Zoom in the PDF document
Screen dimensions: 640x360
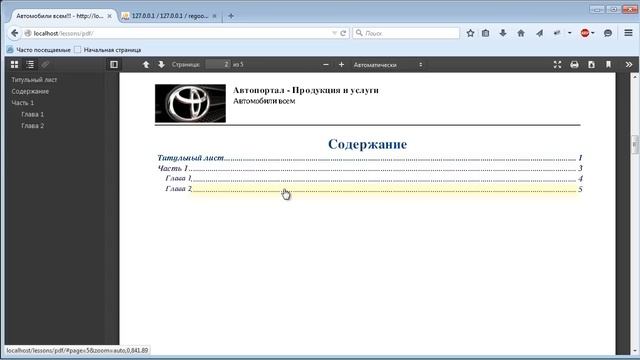click(x=341, y=64)
